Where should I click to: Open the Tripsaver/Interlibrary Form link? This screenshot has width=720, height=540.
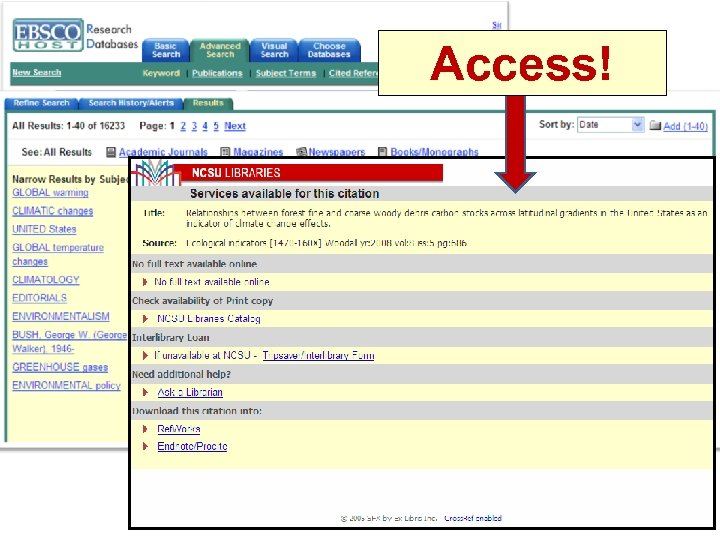(x=318, y=355)
